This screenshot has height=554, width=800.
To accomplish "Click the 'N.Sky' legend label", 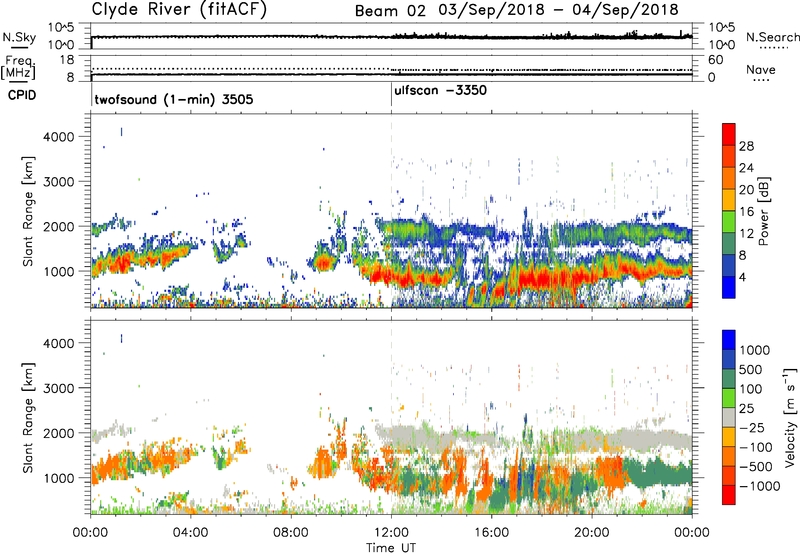I will click(19, 37).
